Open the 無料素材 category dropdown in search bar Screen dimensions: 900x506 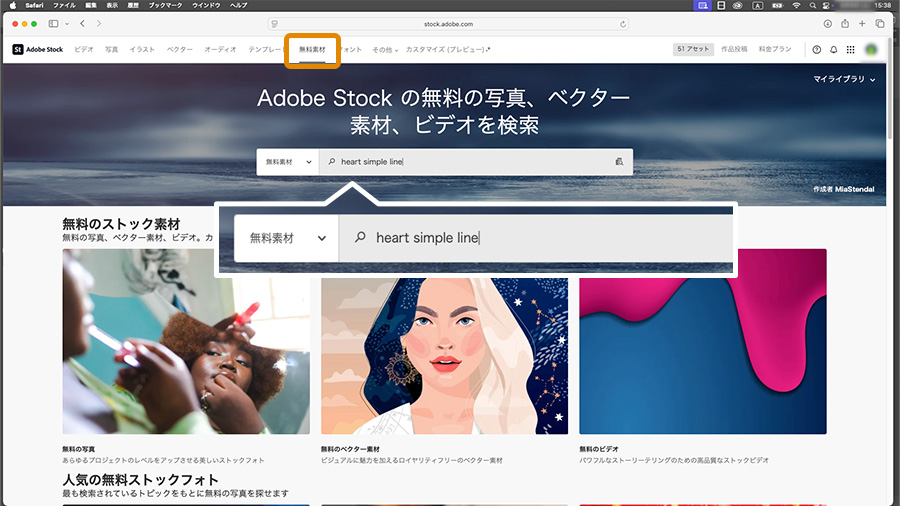(x=288, y=162)
